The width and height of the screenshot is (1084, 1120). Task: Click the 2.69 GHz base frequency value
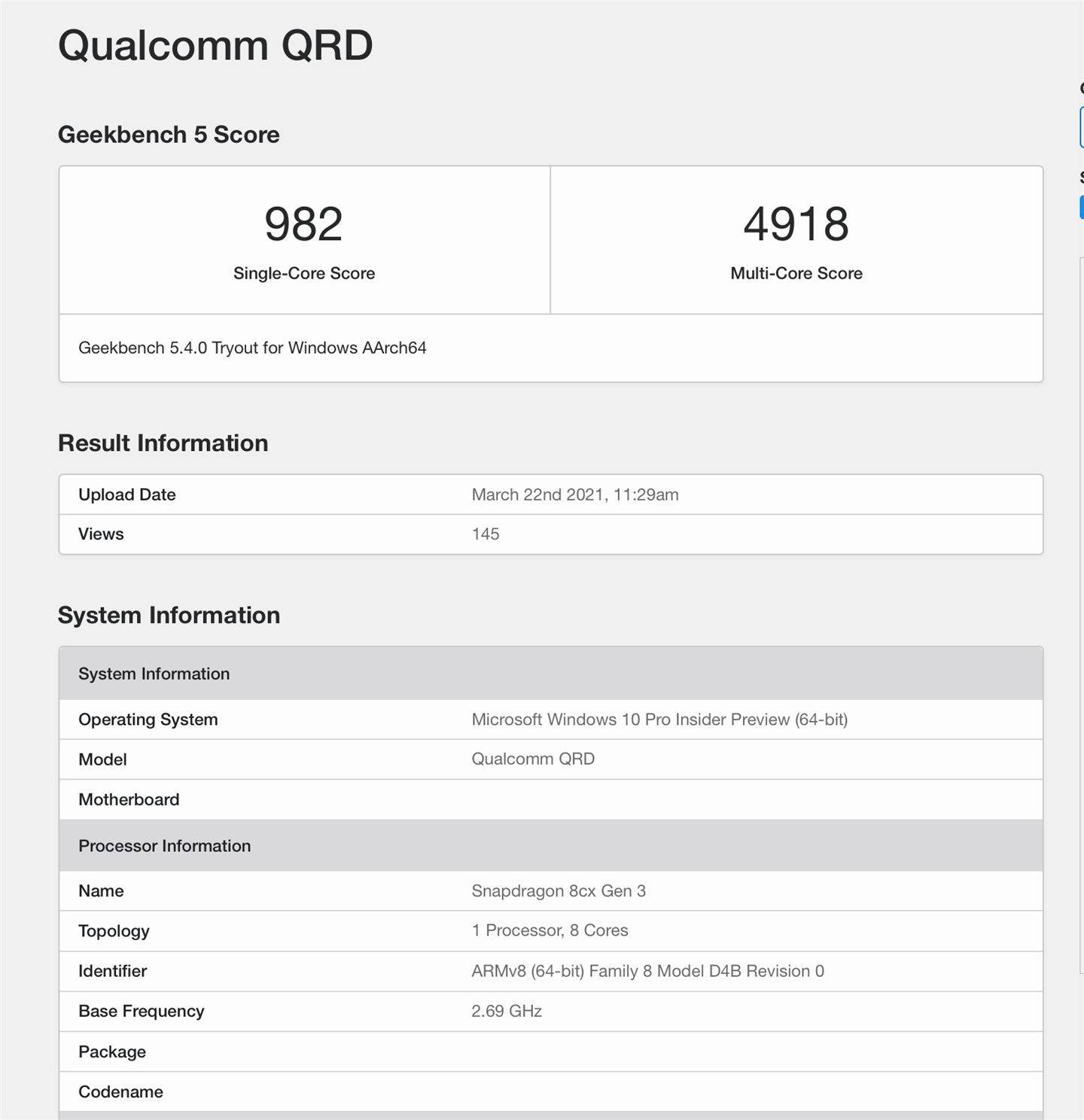point(507,1011)
